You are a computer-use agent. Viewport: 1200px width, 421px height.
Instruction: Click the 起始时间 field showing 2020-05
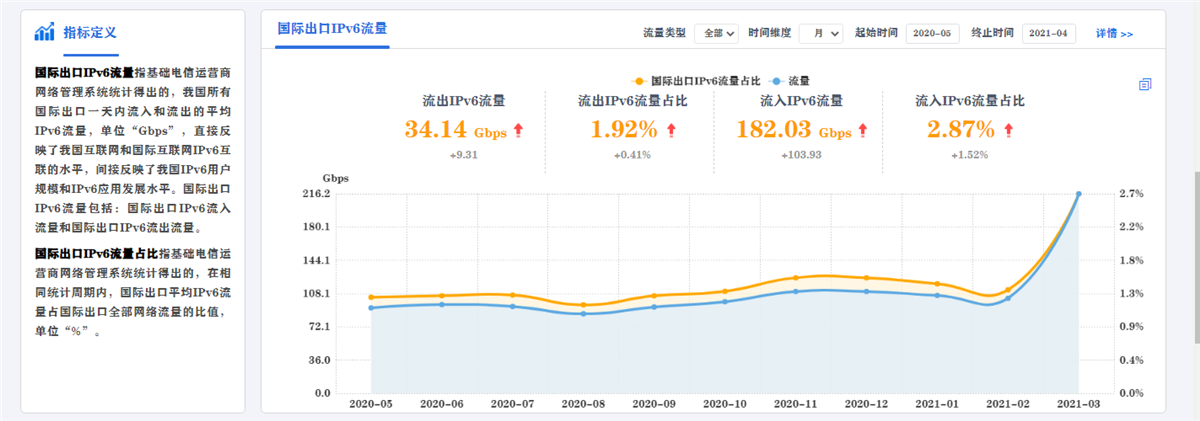click(932, 33)
